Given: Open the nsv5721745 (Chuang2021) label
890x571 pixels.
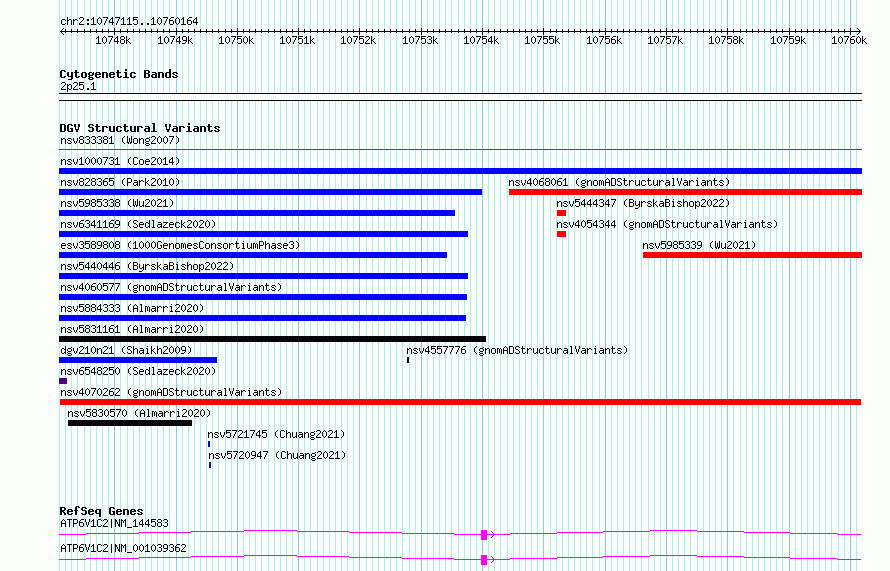Looking at the screenshot, I should click(276, 434).
